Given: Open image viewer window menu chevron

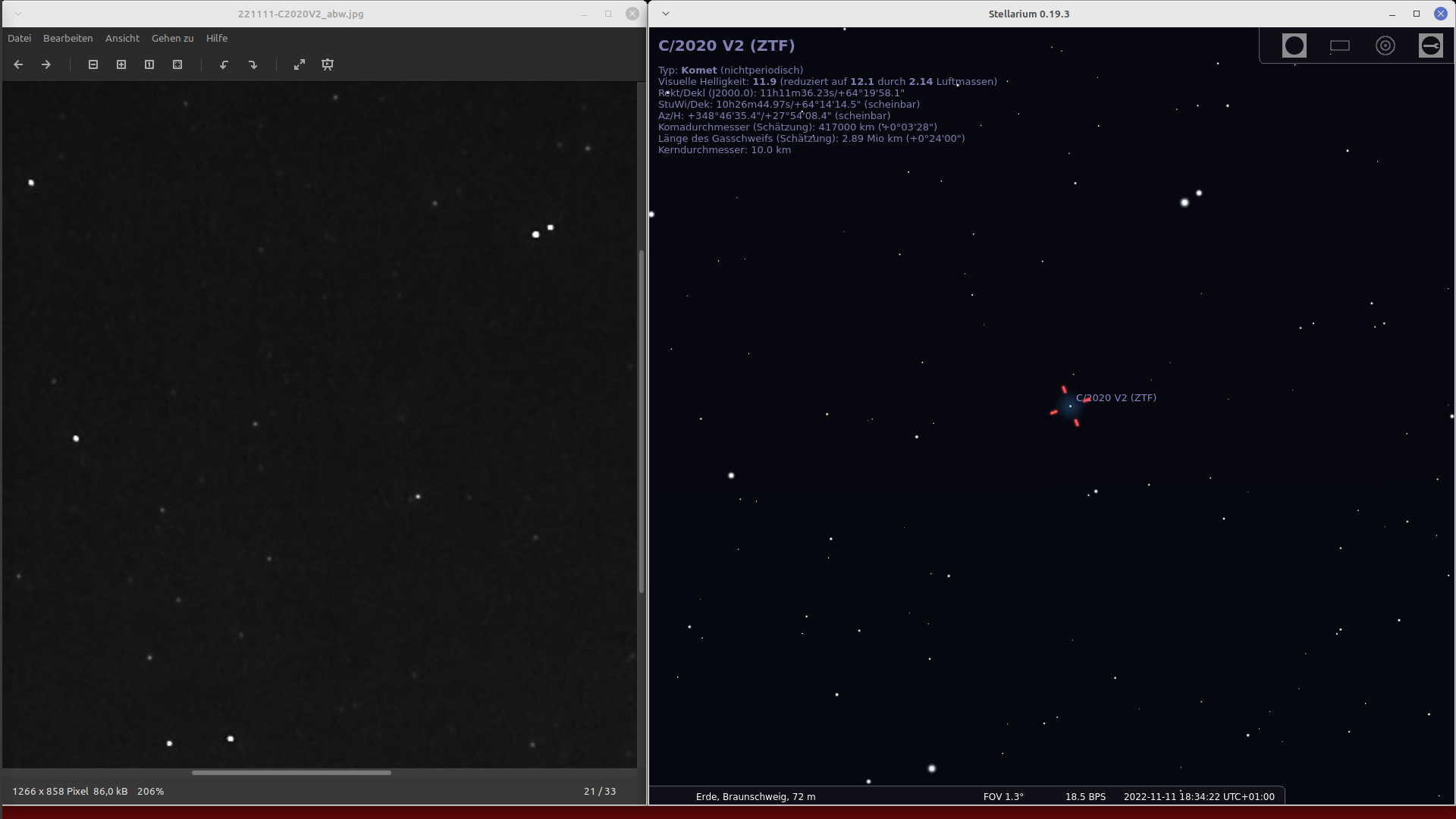Looking at the screenshot, I should [x=18, y=14].
